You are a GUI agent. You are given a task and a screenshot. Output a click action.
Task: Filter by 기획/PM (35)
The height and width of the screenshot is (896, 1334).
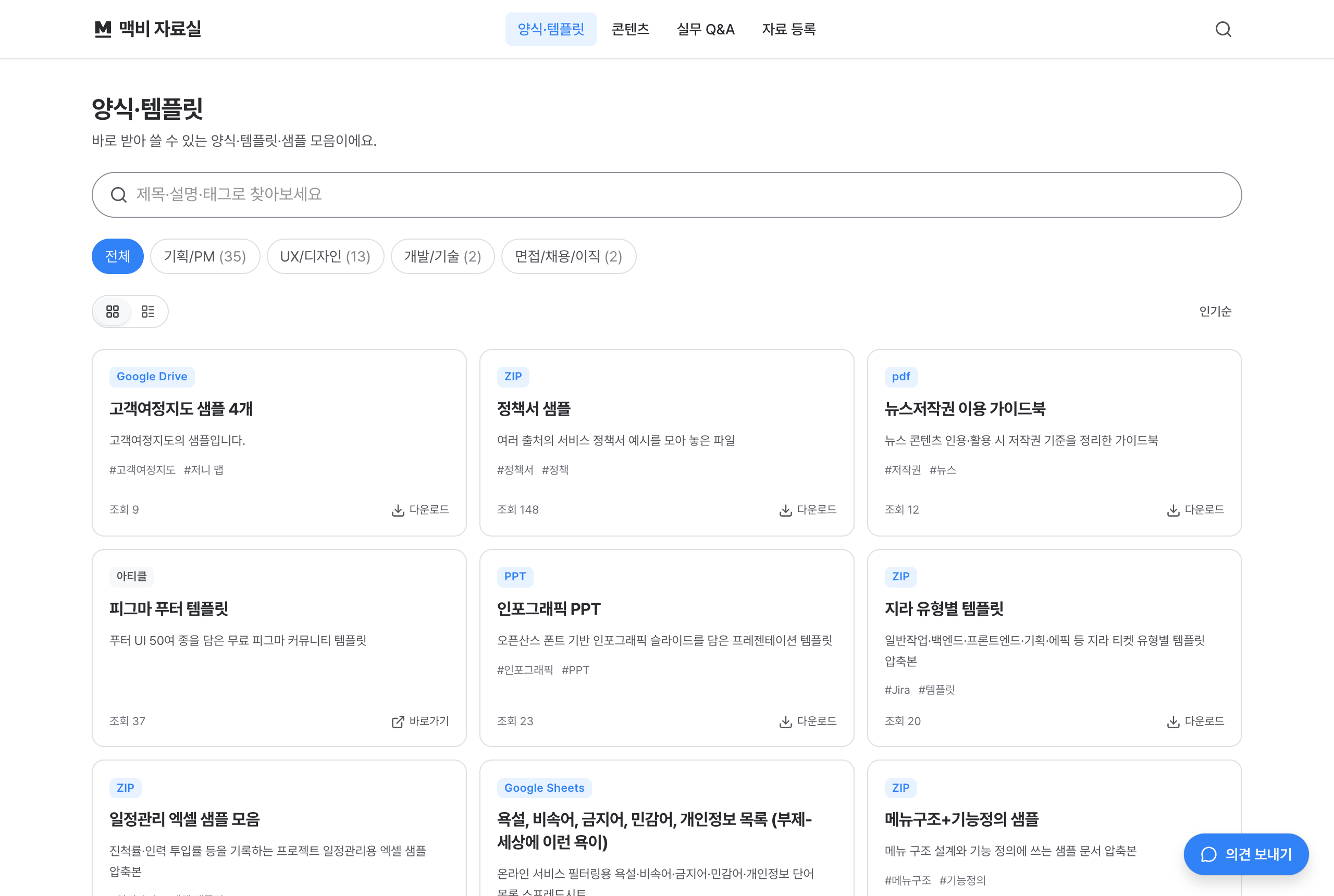point(205,256)
